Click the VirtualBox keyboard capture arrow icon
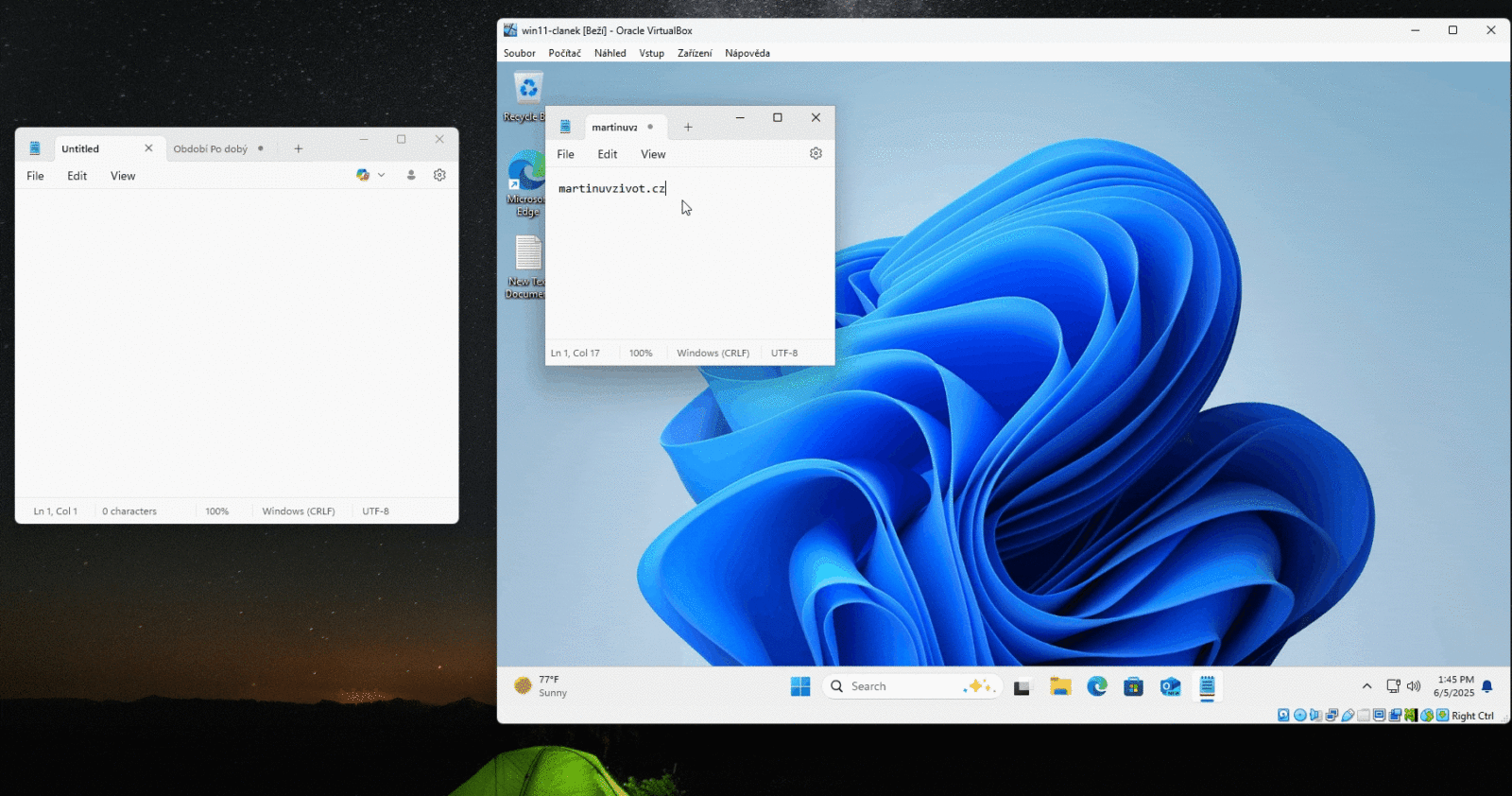Screen dimensions: 1512x796 1443,716
